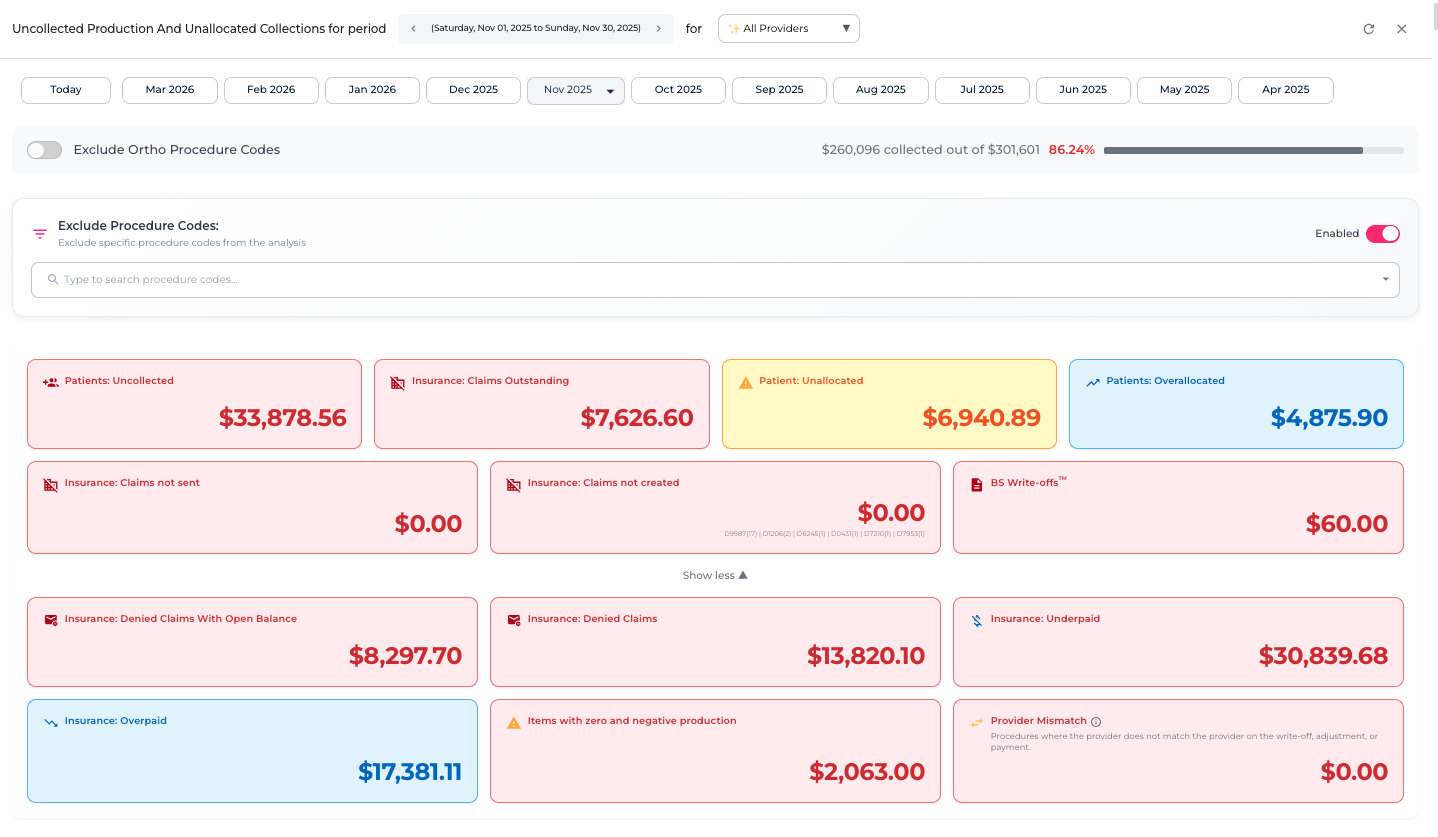Viewport: 1438px width, 837px height.
Task: Expand the Nov 2025 month dropdown
Action: (610, 91)
